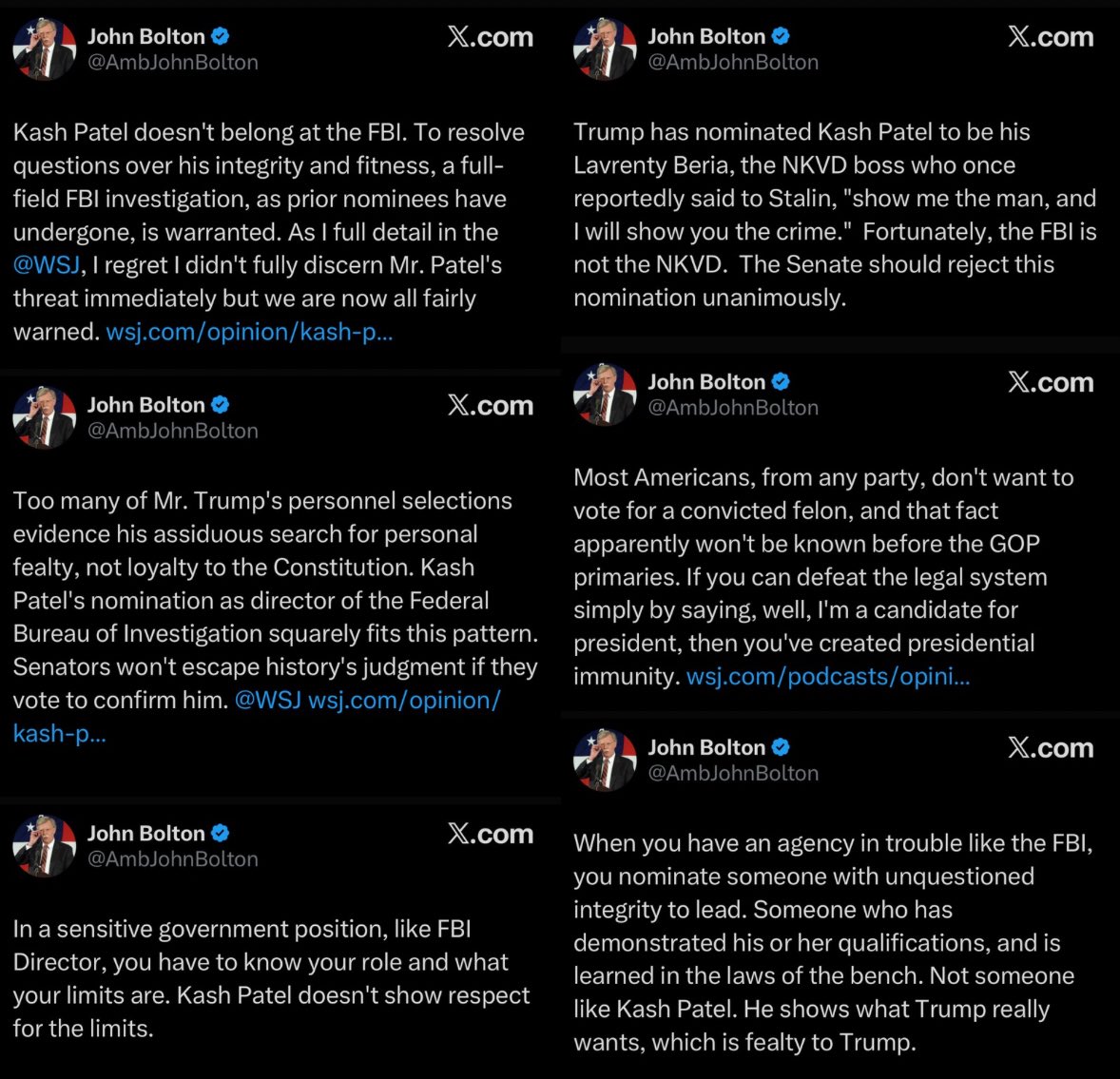The image size is (1120, 1079).
Task: Open the wsj.com/podcasts link in the 'Most Americans' tweet
Action: [827, 676]
